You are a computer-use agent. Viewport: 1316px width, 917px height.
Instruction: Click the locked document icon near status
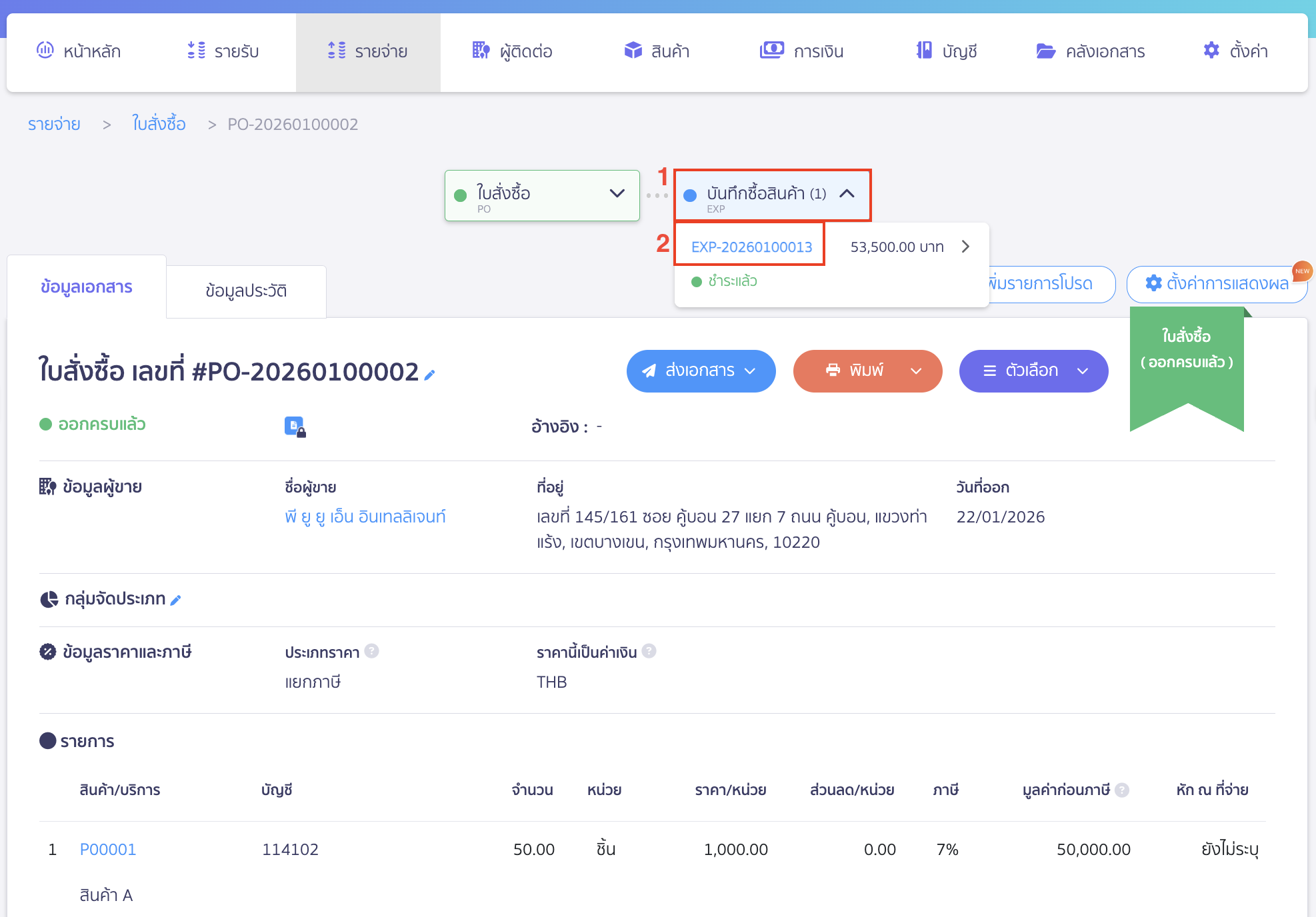(295, 427)
